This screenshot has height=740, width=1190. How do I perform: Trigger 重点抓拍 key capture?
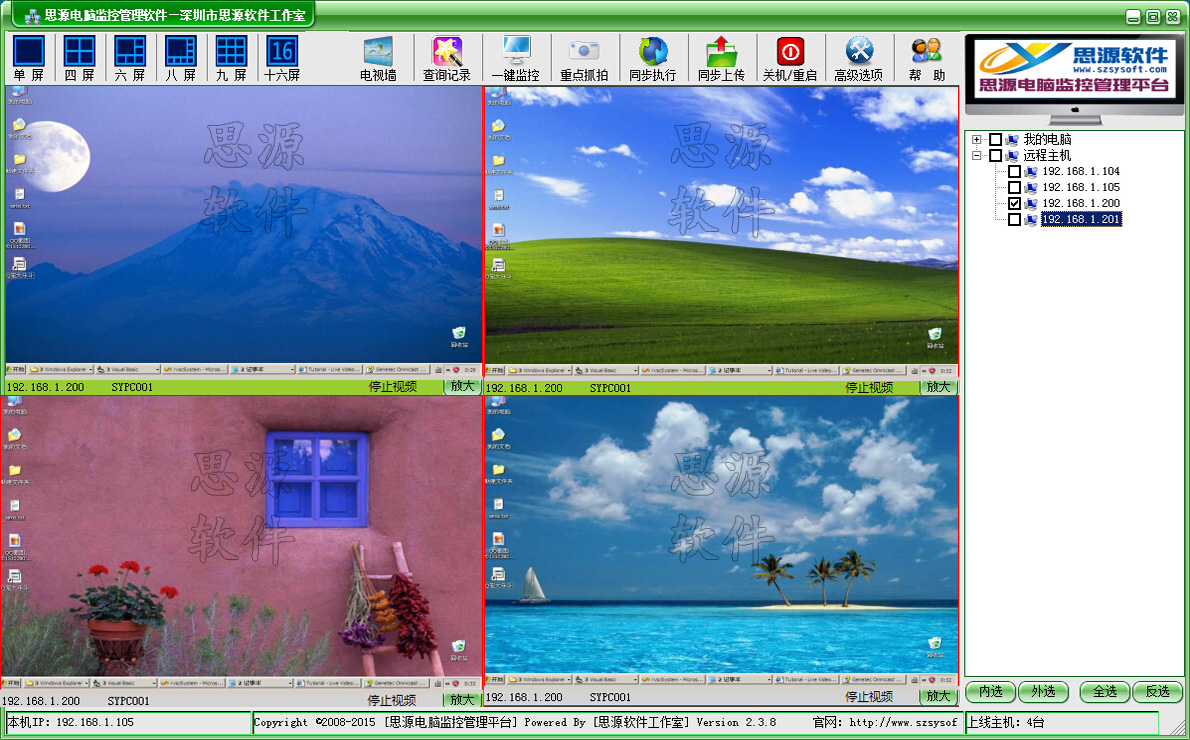click(x=584, y=57)
